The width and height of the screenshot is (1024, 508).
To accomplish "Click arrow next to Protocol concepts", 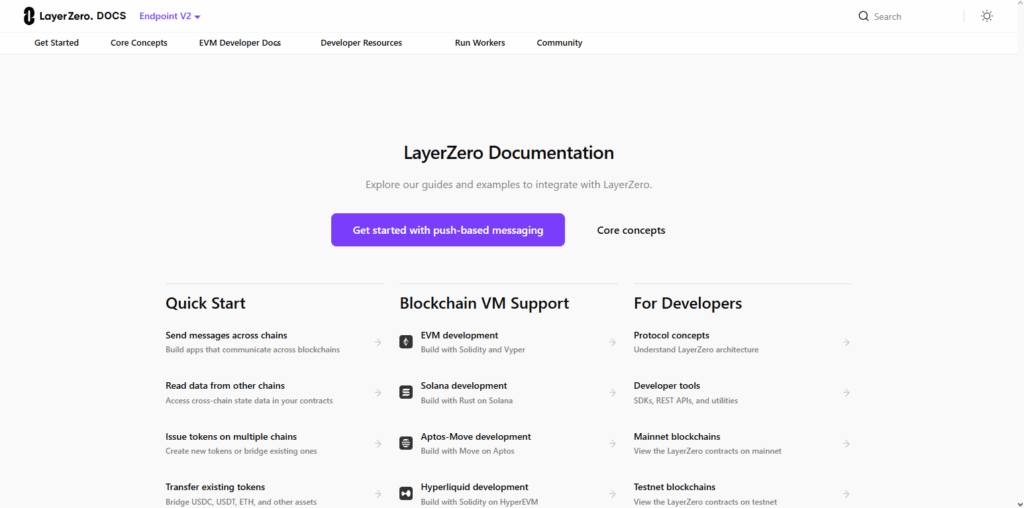I will point(846,342).
